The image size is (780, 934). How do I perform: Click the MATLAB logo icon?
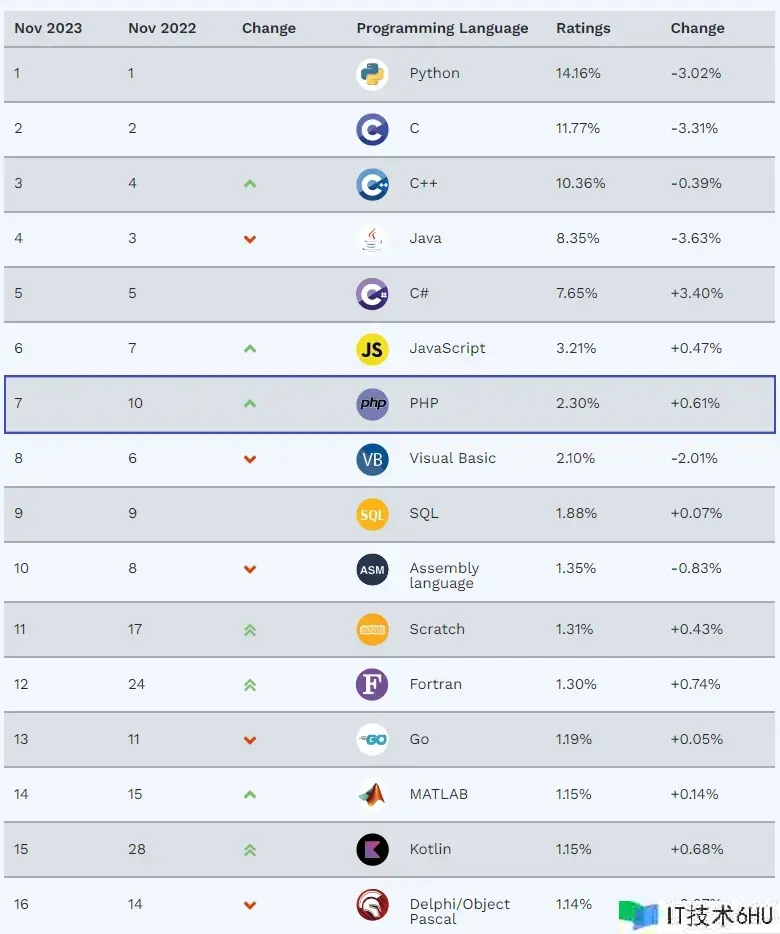(x=372, y=795)
